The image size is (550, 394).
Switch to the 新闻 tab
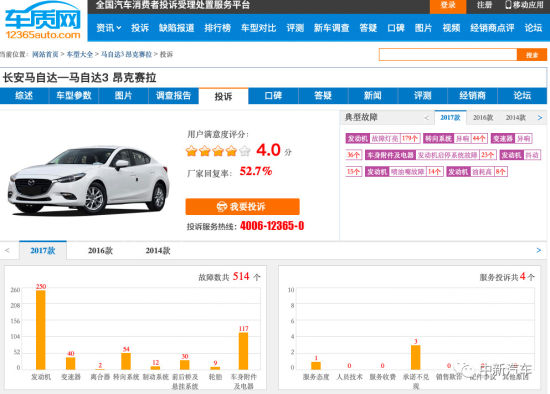click(373, 96)
